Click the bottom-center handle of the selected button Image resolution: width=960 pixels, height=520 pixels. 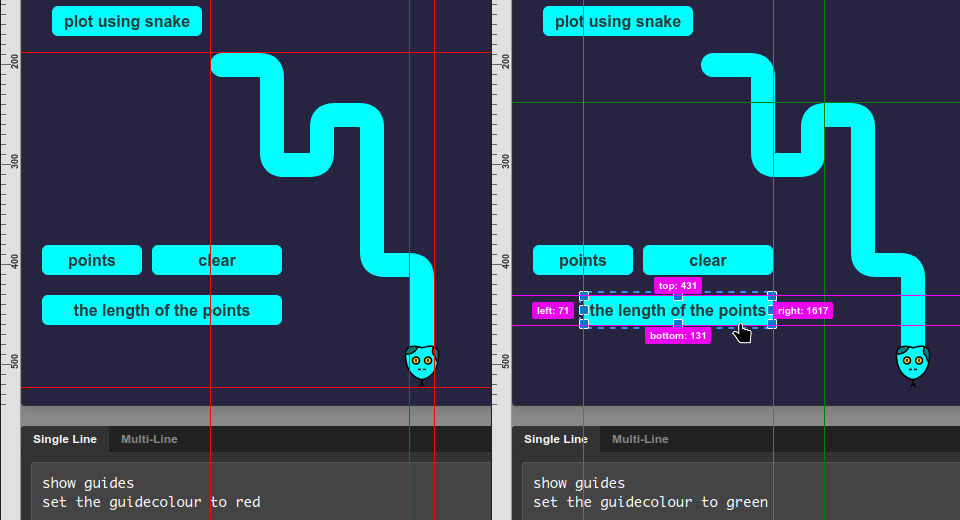[x=678, y=324]
